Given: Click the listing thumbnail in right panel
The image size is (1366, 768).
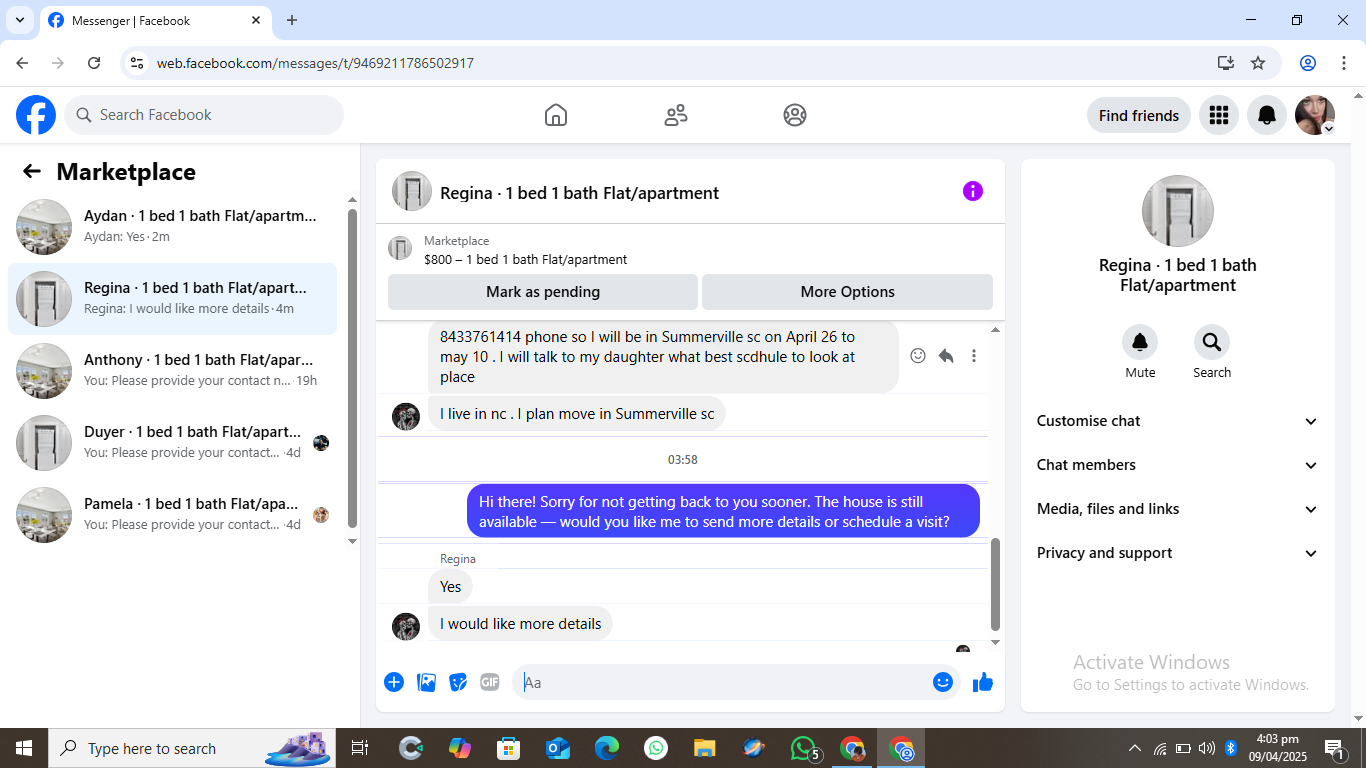Looking at the screenshot, I should click(x=1178, y=211).
